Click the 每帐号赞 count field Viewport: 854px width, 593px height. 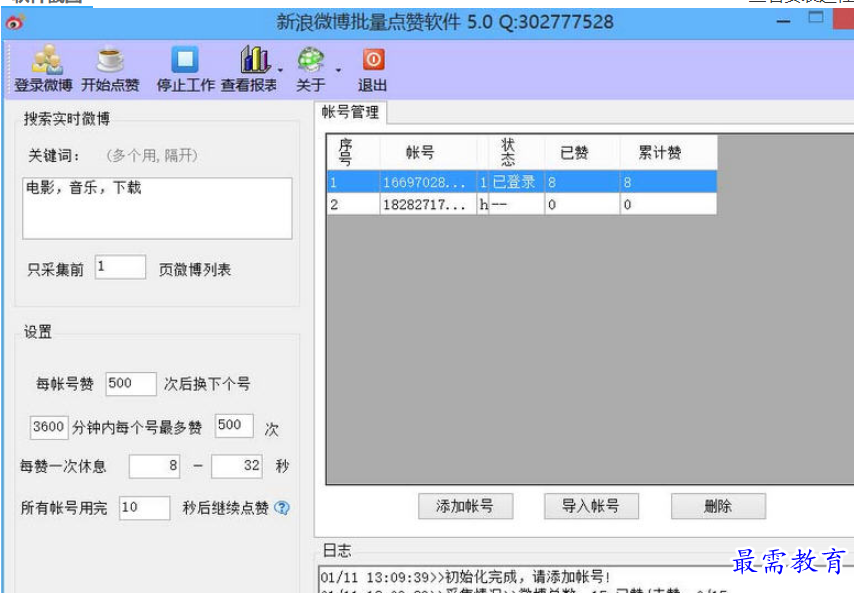pos(131,384)
